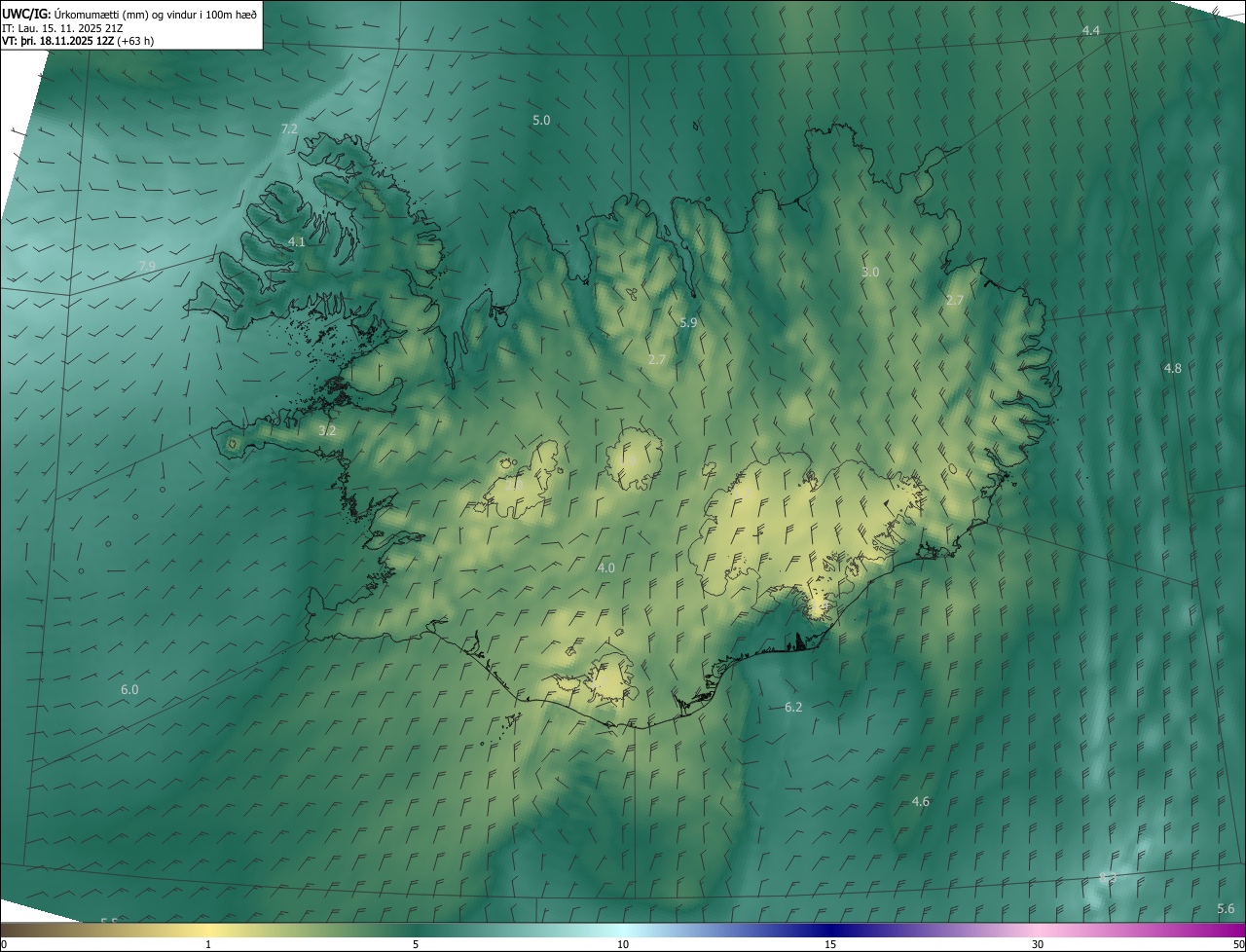Click the title "UWC/IG: Úrkomumætti (mm) og vindur í 100m hæð"
This screenshot has width=1246, height=952.
click(130, 13)
